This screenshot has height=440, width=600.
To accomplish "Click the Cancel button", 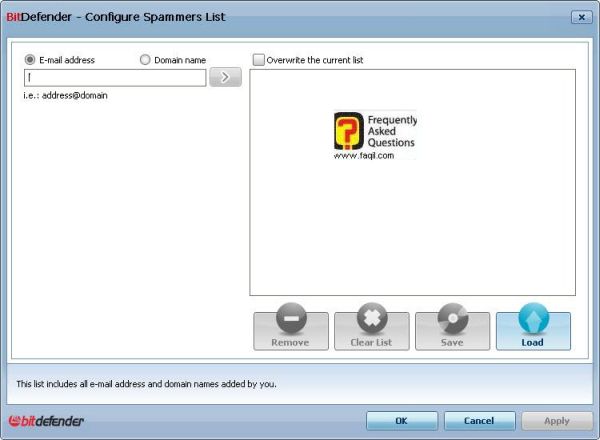I will click(479, 421).
